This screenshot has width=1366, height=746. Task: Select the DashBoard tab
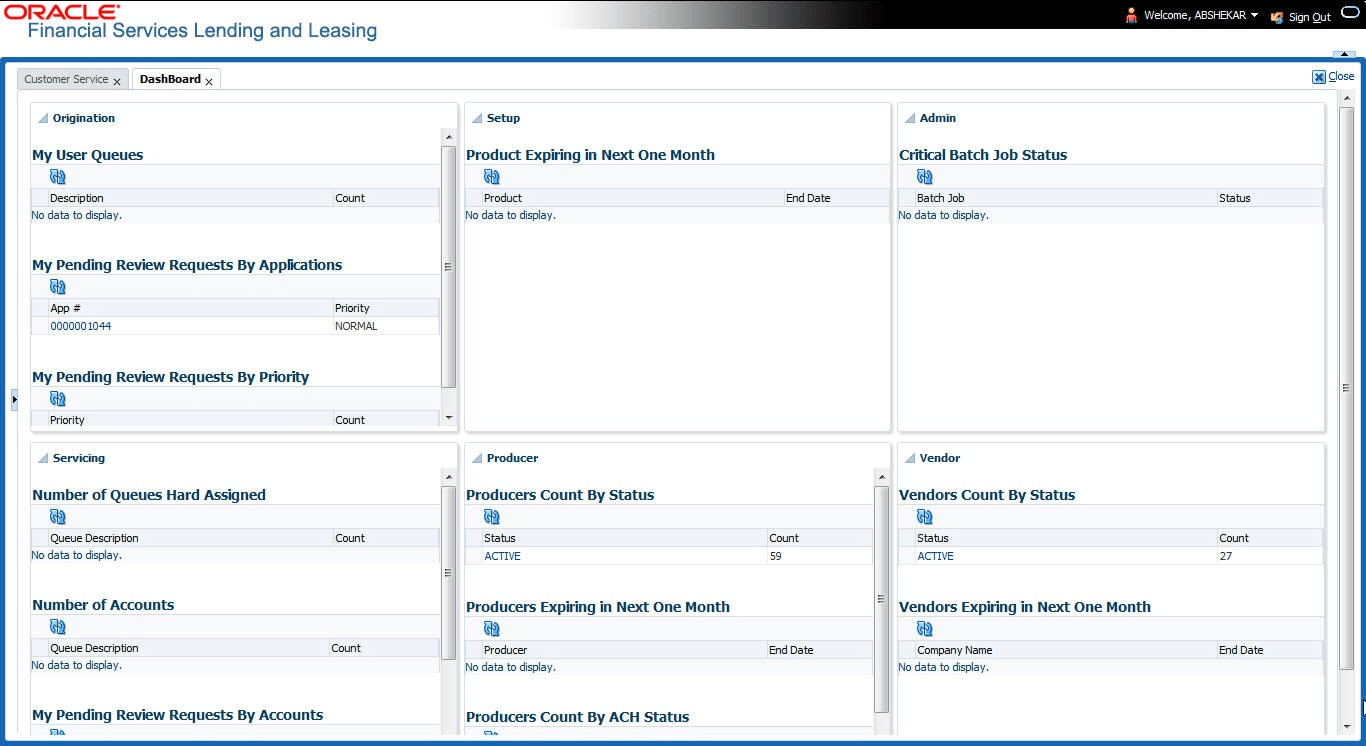tap(170, 79)
